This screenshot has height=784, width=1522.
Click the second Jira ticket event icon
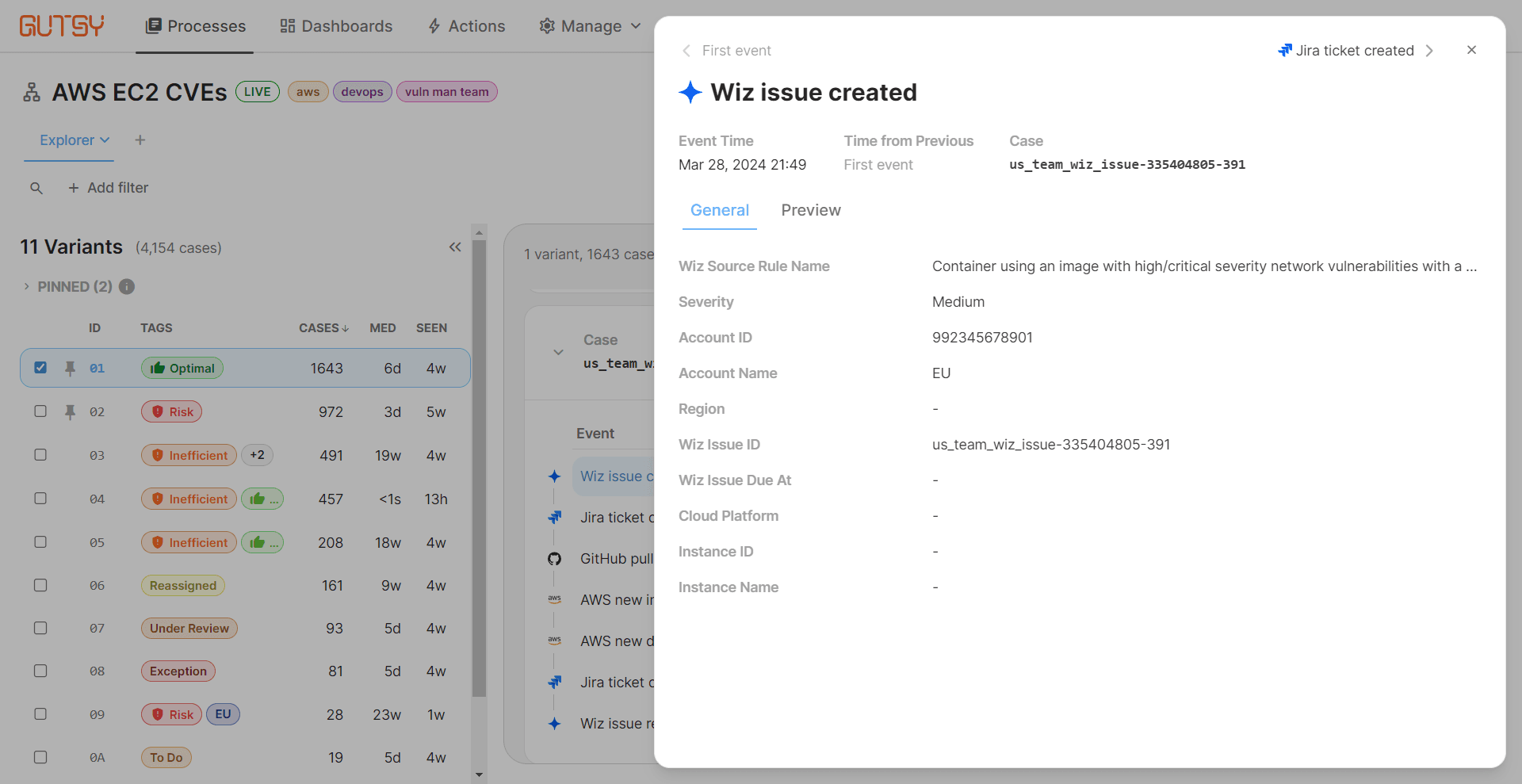click(555, 683)
